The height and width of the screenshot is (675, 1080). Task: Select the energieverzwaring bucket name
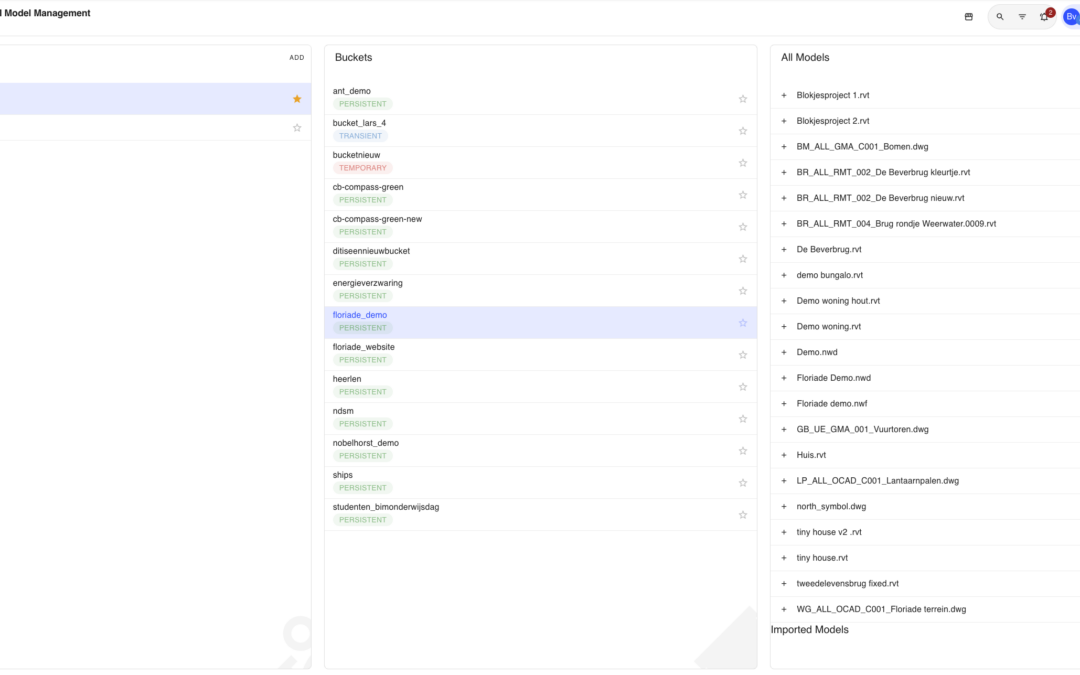[x=368, y=283]
